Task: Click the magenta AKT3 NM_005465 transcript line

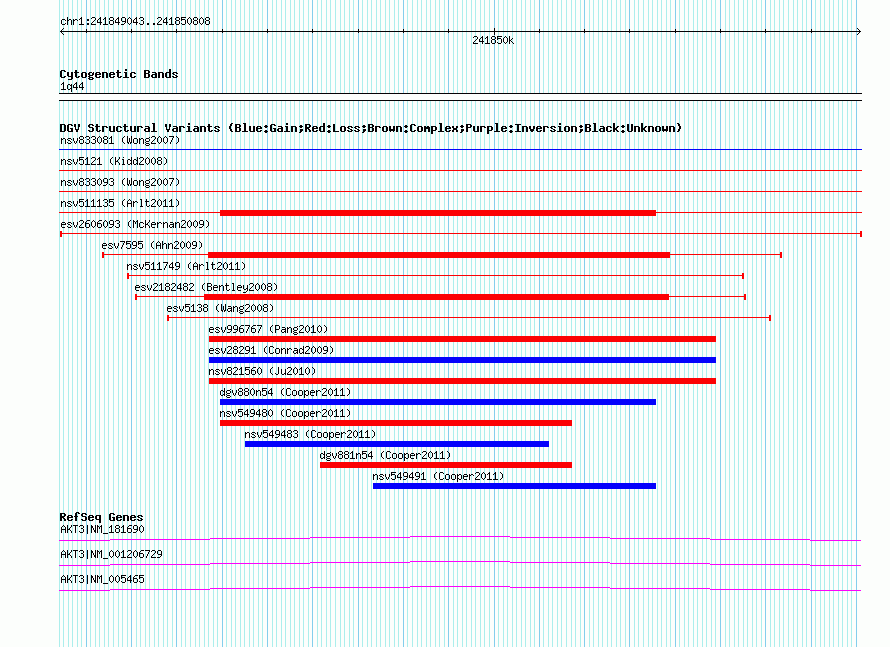Action: [x=460, y=587]
